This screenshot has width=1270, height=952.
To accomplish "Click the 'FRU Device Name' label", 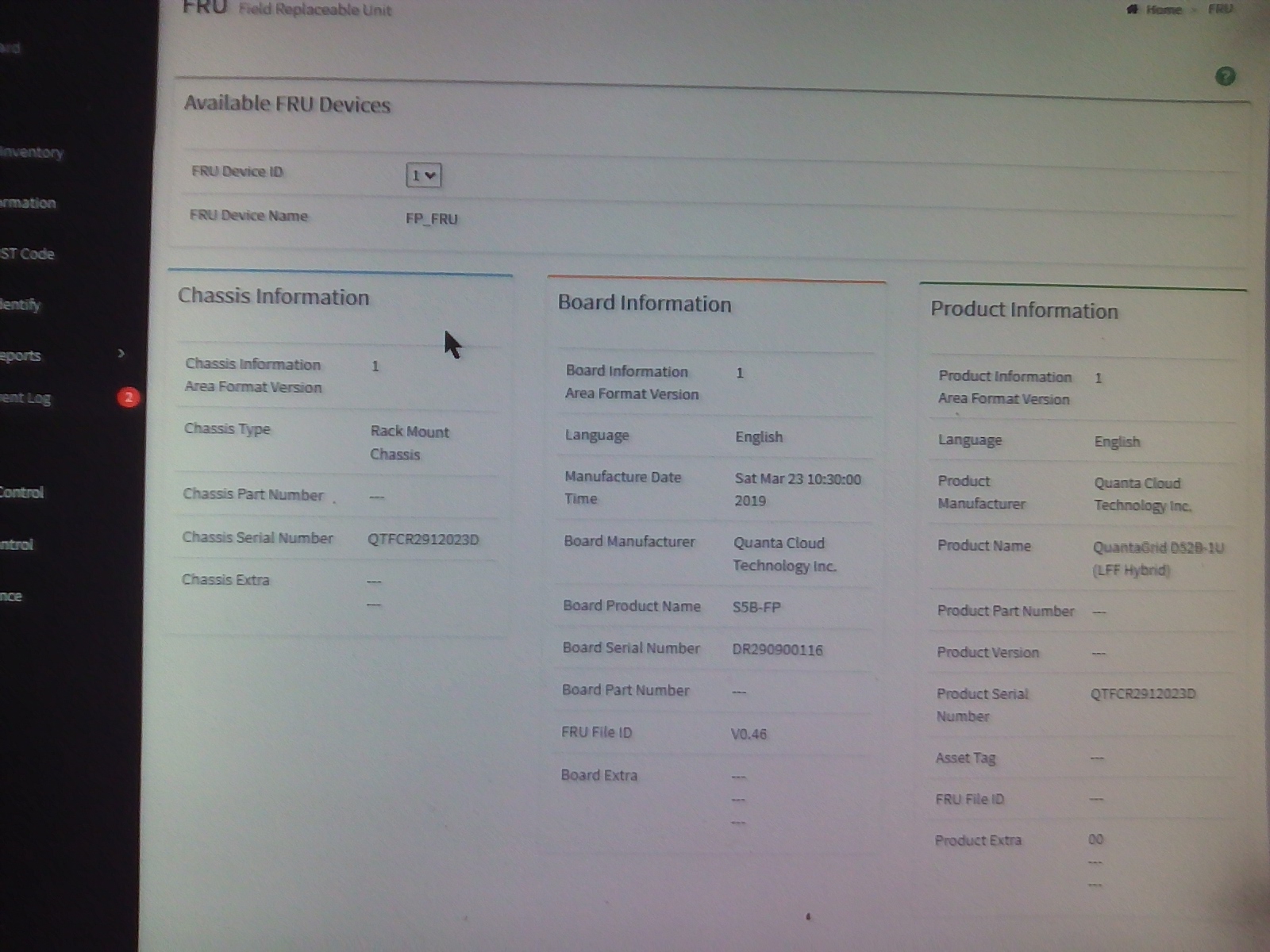I will 248,216.
